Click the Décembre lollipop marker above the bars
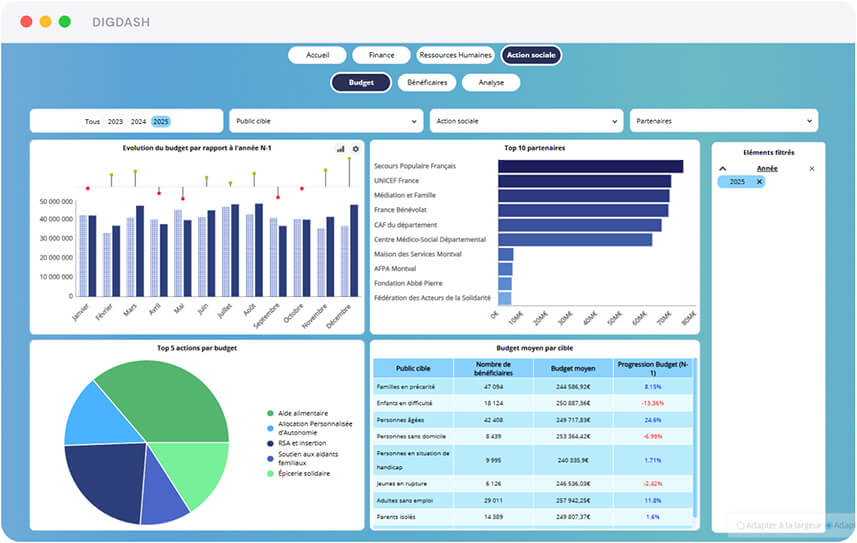 [x=349, y=159]
